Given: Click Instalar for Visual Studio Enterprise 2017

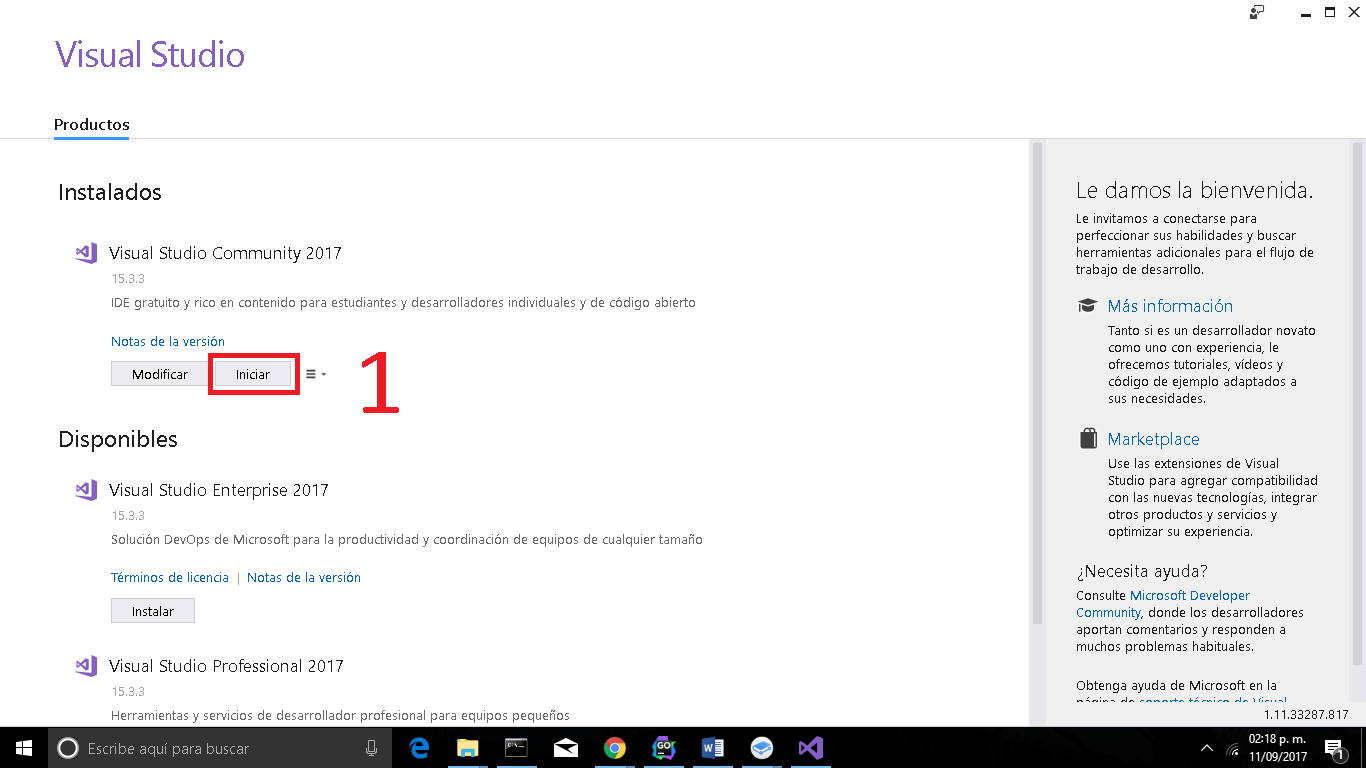Looking at the screenshot, I should click(153, 611).
